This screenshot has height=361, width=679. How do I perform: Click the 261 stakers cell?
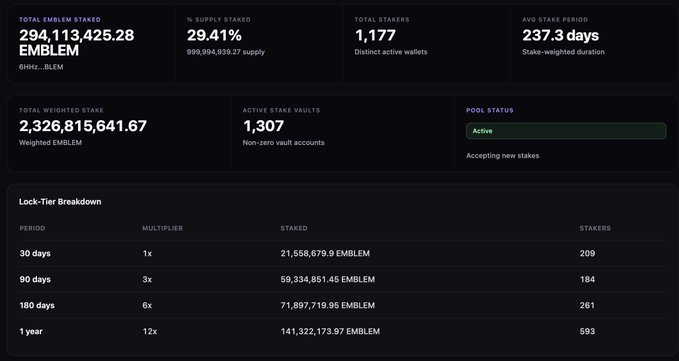(587, 305)
